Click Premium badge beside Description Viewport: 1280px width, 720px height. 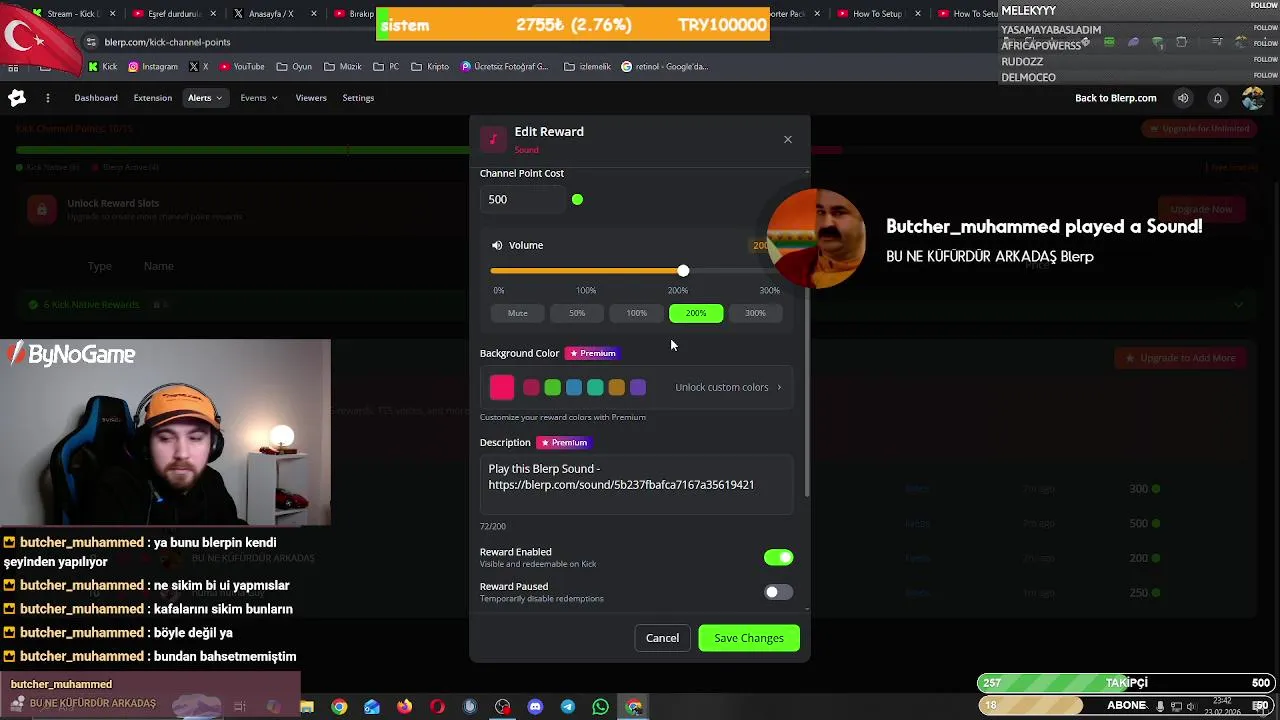[564, 443]
